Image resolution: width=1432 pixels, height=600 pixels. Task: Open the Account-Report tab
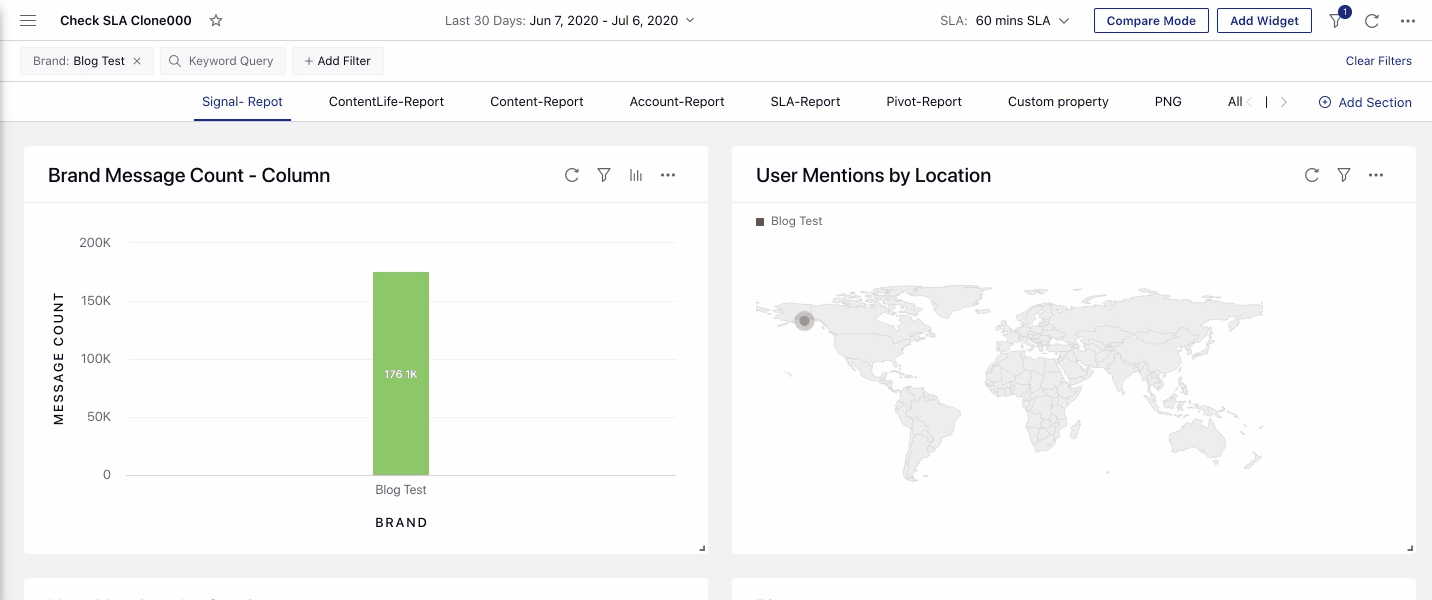677,101
